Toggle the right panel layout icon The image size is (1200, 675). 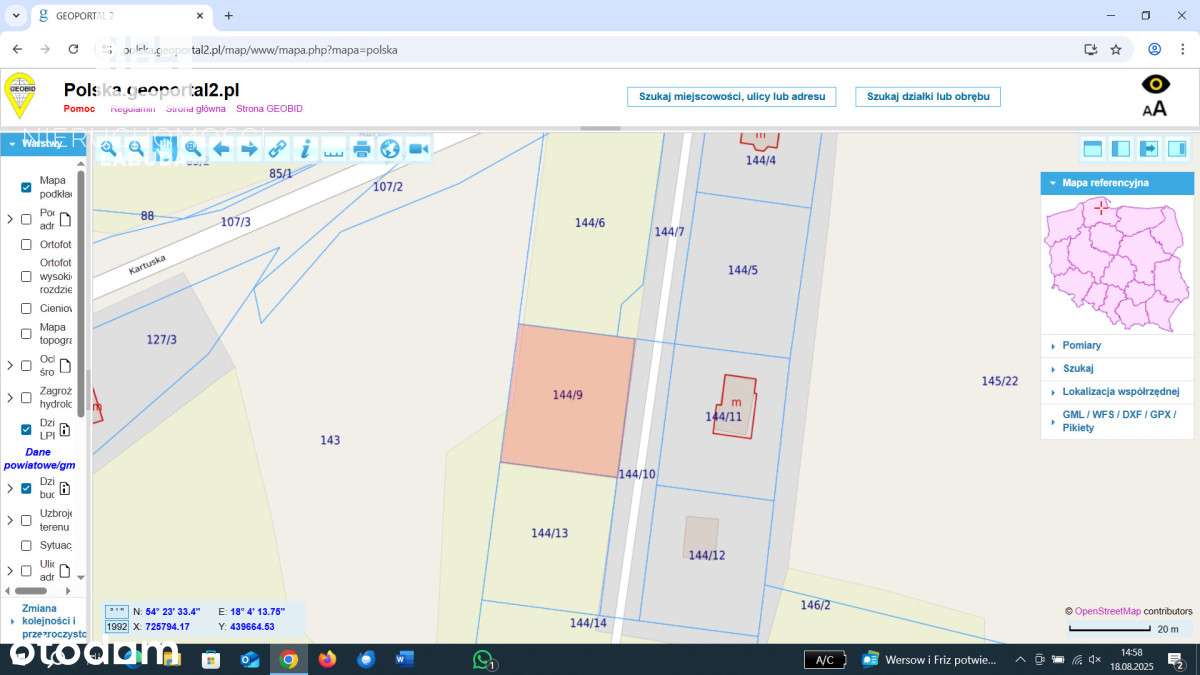tap(1177, 149)
